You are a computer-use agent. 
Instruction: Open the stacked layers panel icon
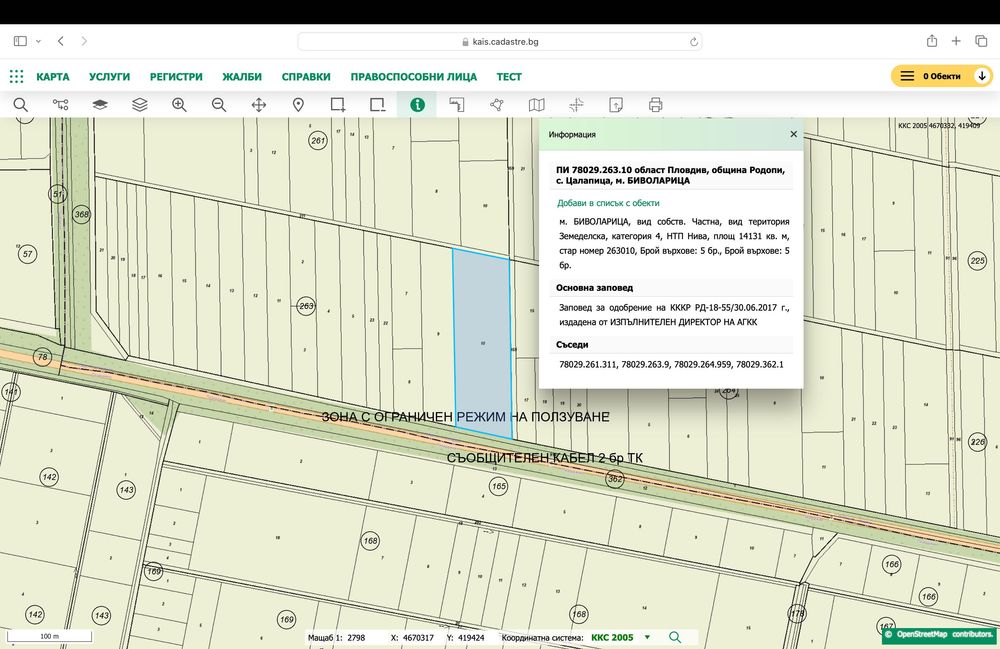(x=139, y=104)
